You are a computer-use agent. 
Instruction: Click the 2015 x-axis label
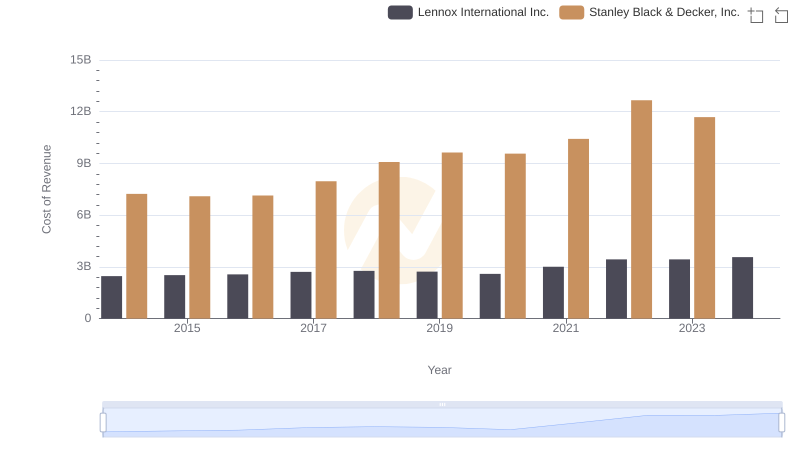(x=187, y=328)
